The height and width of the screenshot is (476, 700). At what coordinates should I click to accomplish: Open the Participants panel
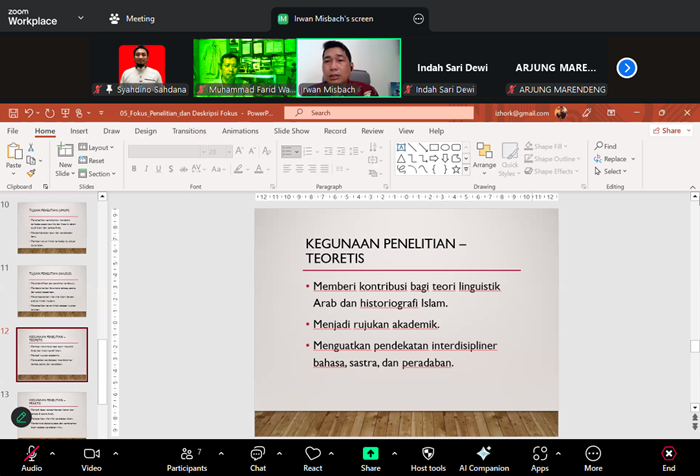coord(187,459)
